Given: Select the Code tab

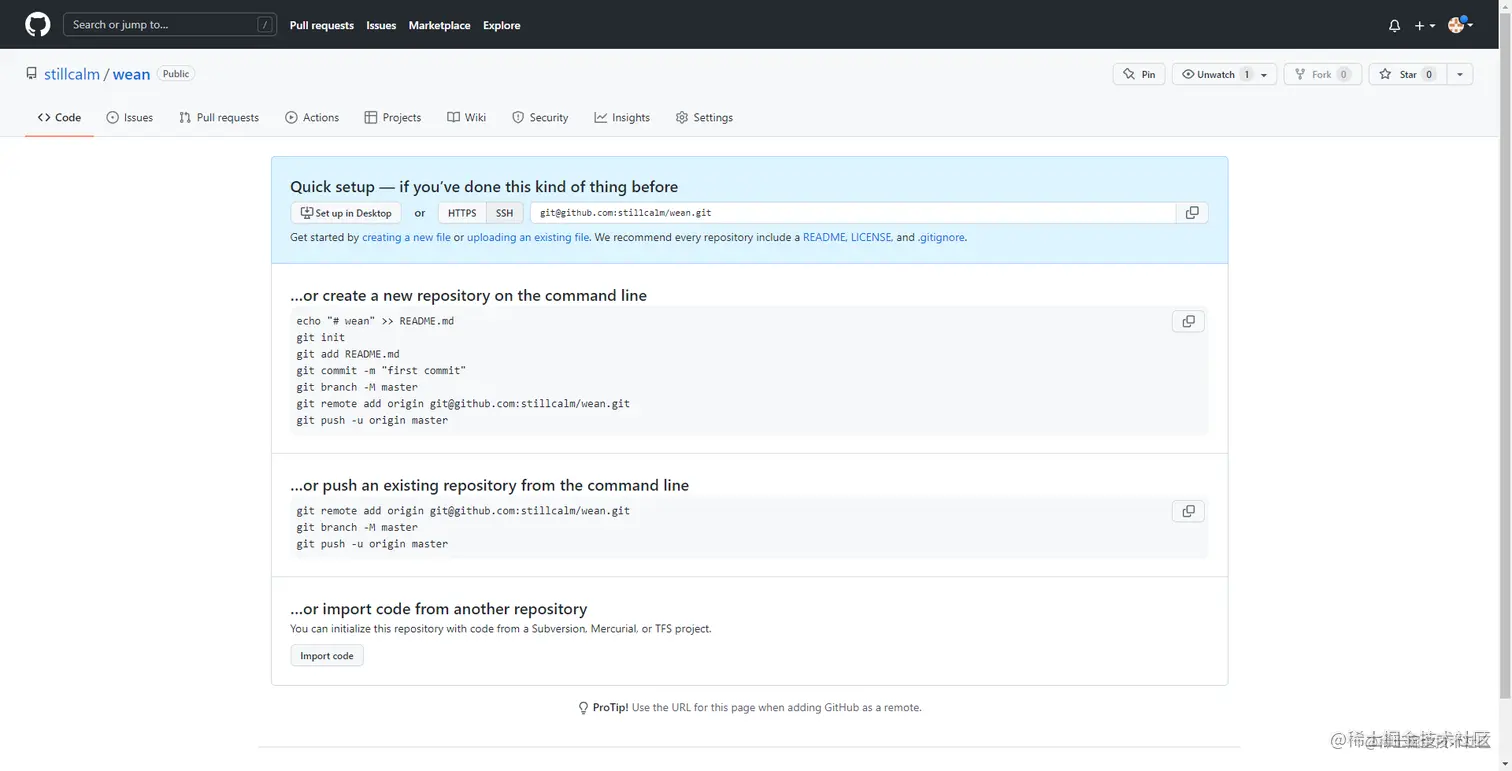Looking at the screenshot, I should [x=59, y=117].
